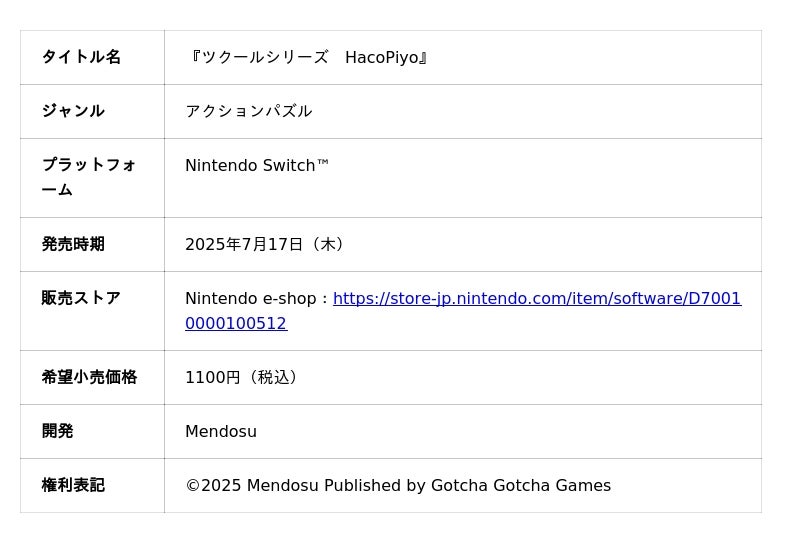Click the "発売時期" row label
The height and width of the screenshot is (543, 800).
coord(73,244)
